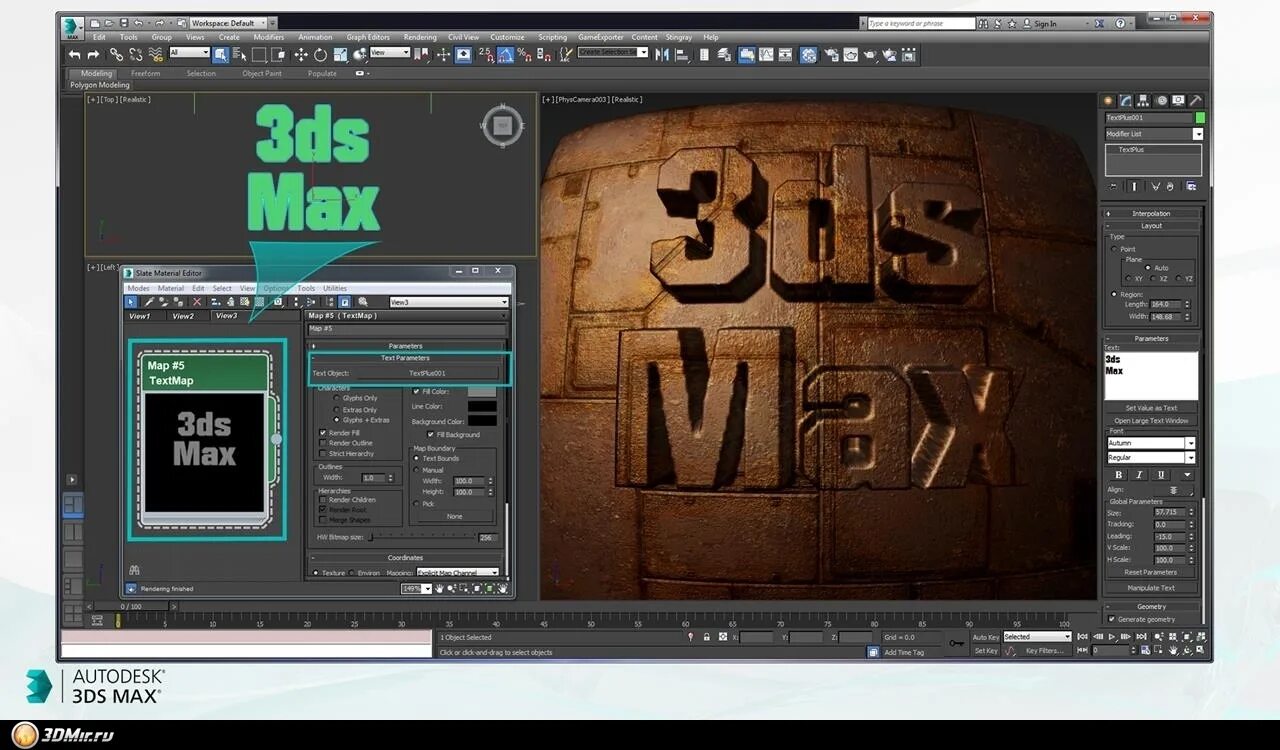The height and width of the screenshot is (750, 1280).
Task: Click the Mirror tool icon
Action: tap(660, 55)
